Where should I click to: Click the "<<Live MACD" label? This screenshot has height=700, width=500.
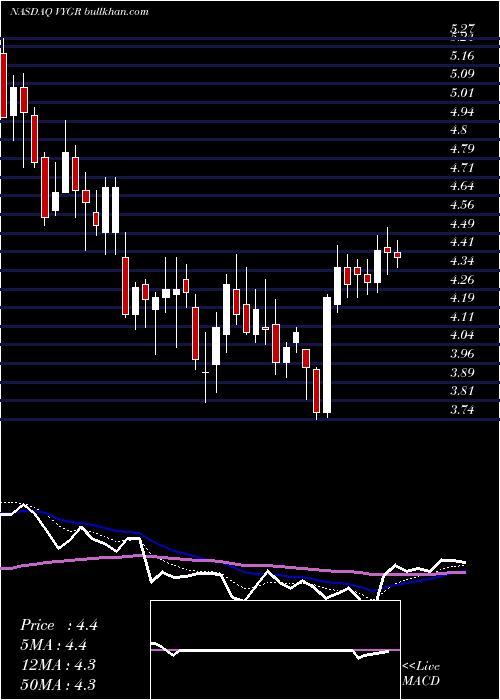tap(421, 674)
